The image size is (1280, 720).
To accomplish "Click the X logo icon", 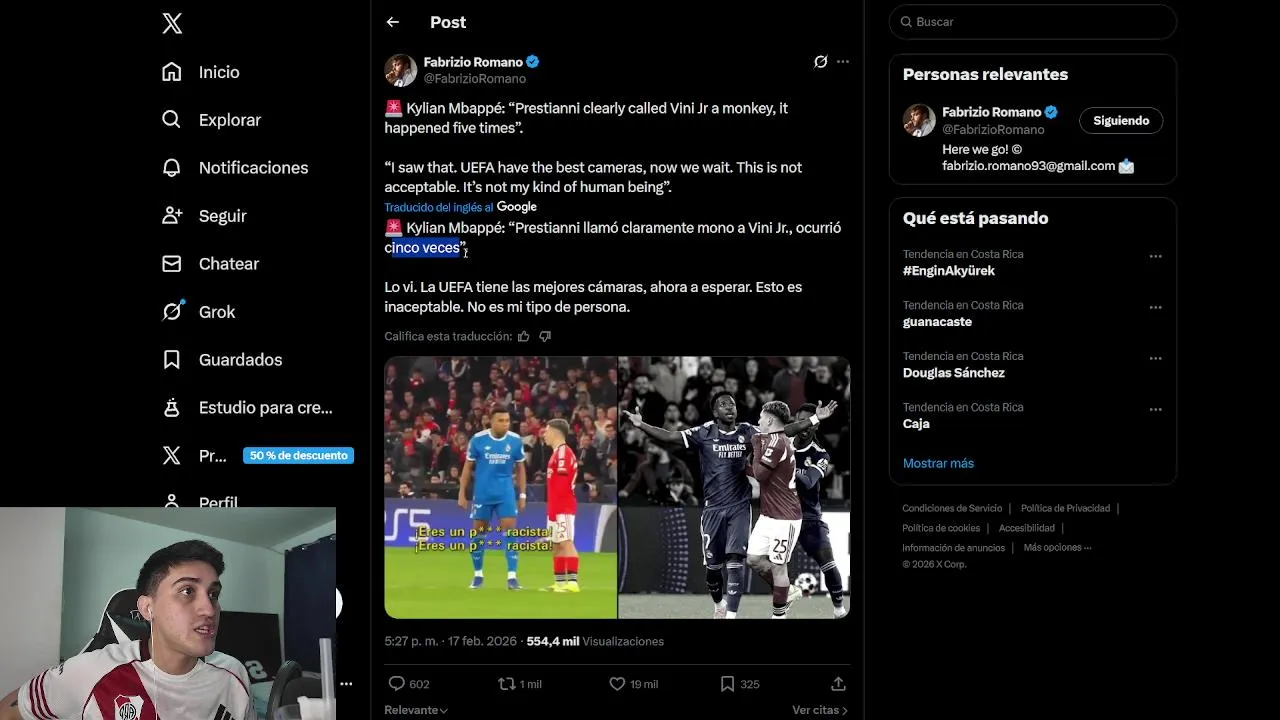I will pos(172,24).
